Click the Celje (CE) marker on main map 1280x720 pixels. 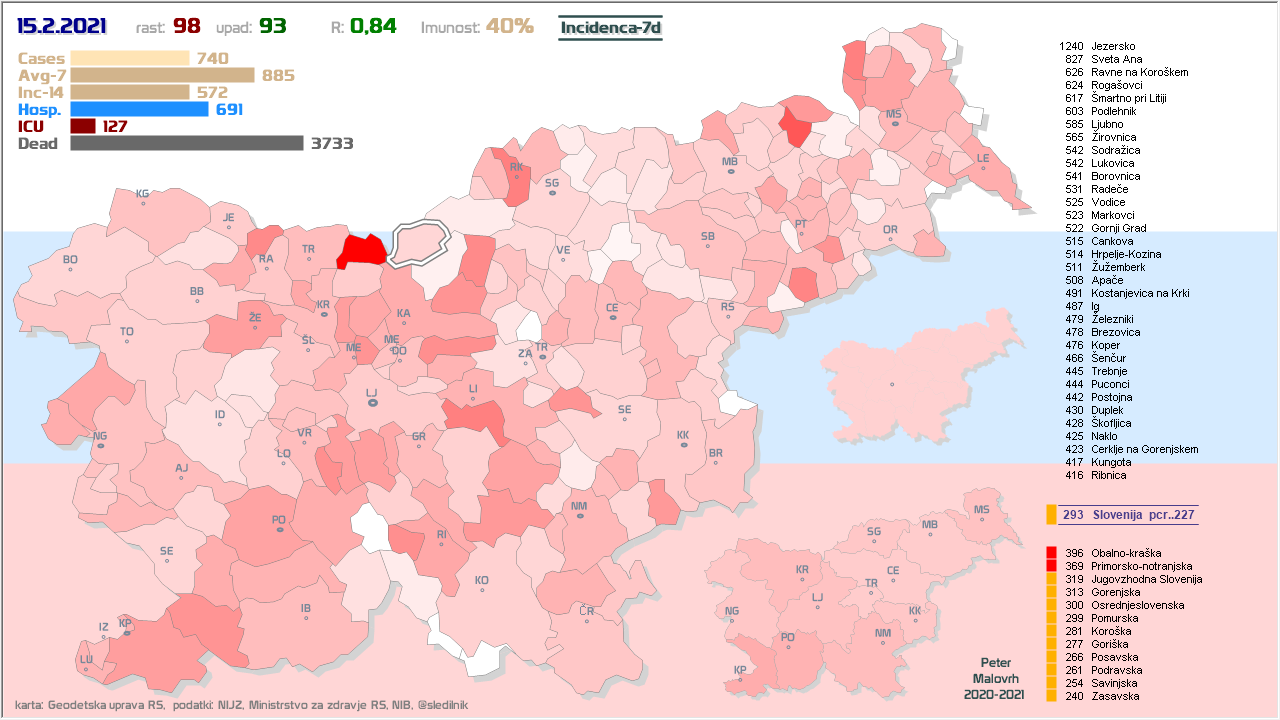(x=612, y=319)
